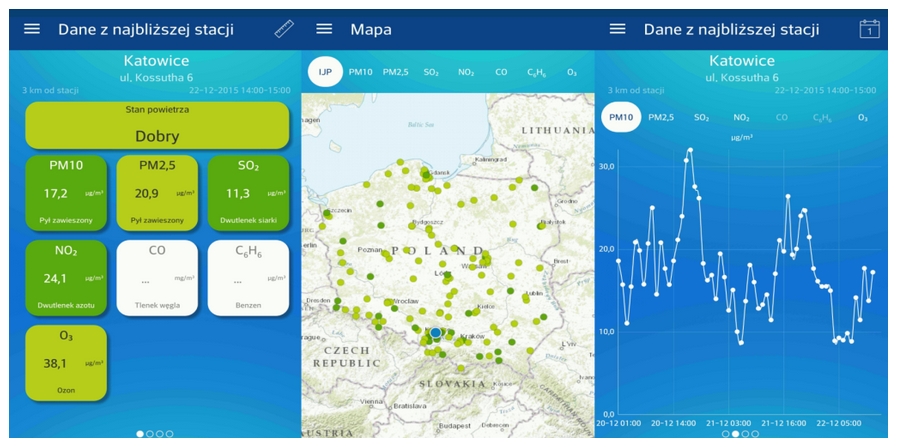
Task: Tap the greyed CO tab in chart screen
Action: (782, 117)
